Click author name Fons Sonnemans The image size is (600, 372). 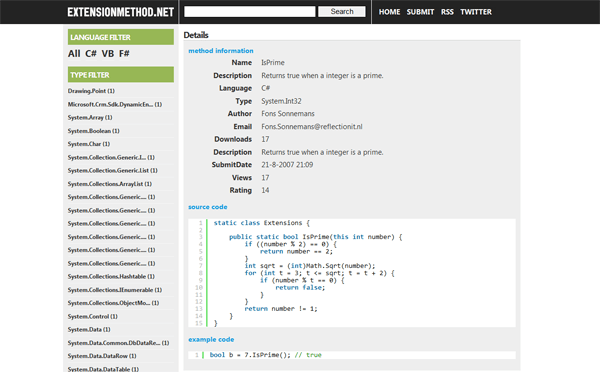pyautogui.click(x=288, y=114)
